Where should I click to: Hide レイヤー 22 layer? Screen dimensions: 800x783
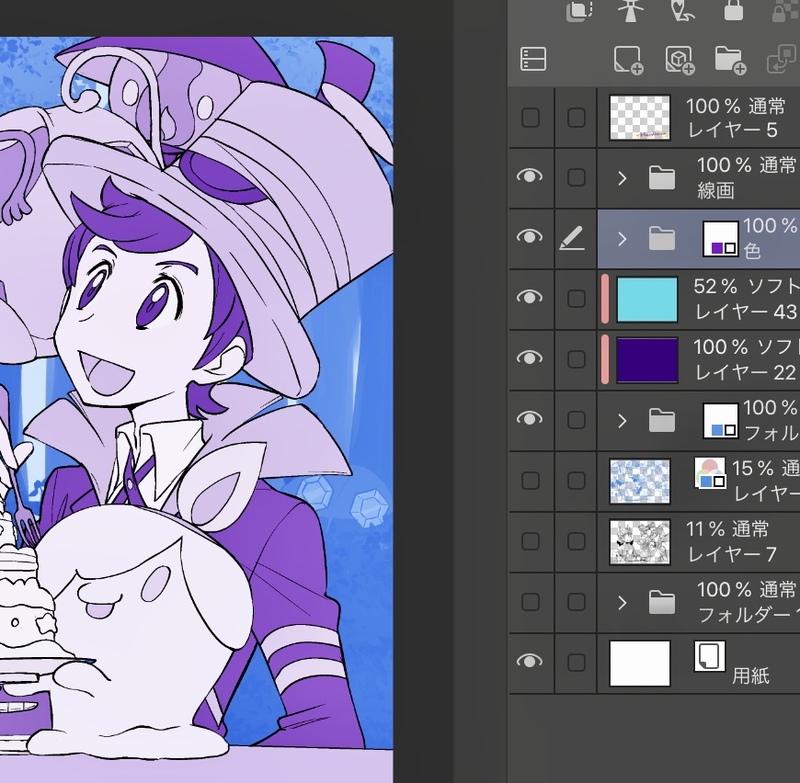(x=530, y=358)
